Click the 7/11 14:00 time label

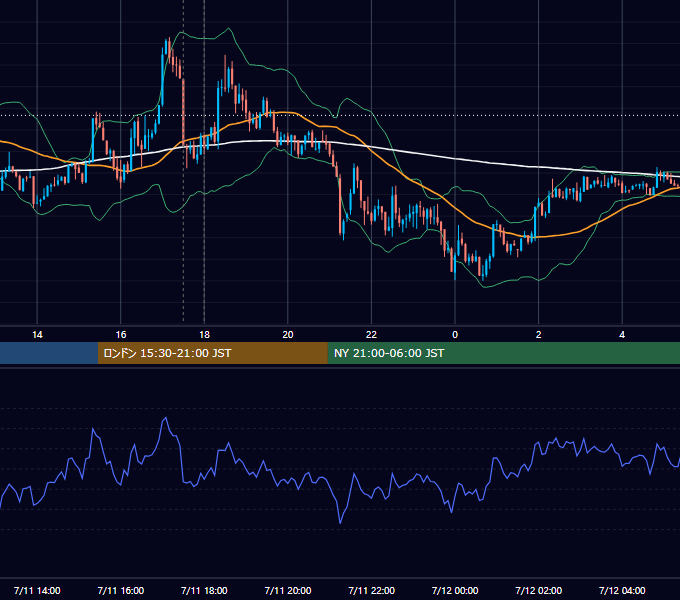pyautogui.click(x=37, y=590)
